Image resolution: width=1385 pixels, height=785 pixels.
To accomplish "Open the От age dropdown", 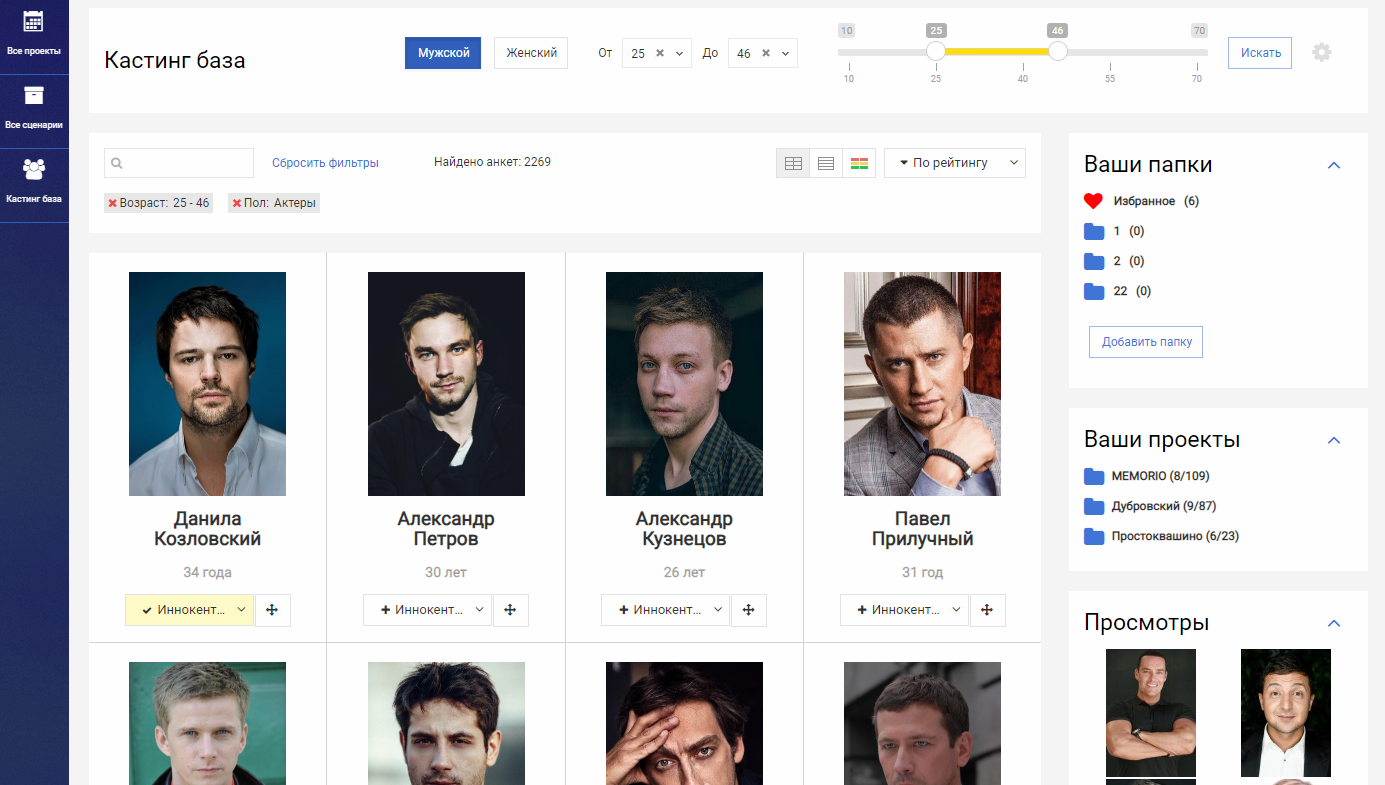I will [680, 53].
